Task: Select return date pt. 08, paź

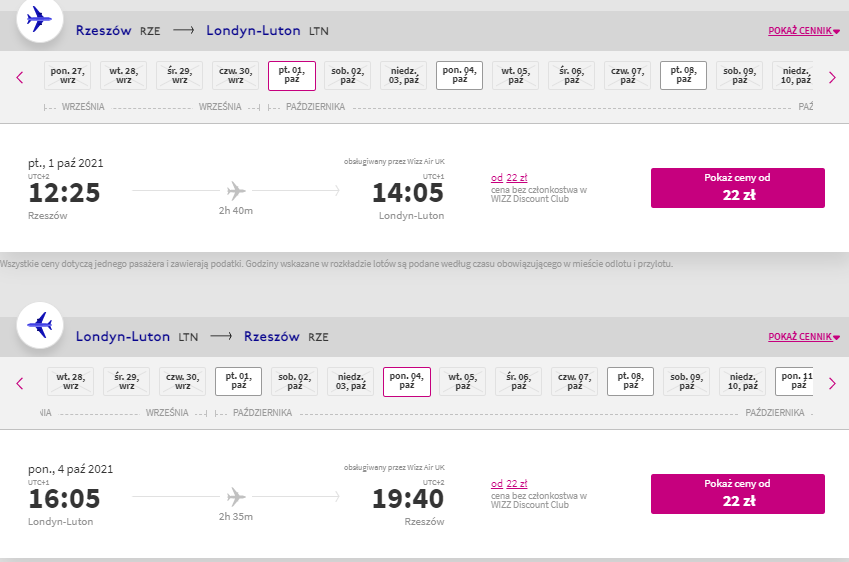Action: (630, 381)
